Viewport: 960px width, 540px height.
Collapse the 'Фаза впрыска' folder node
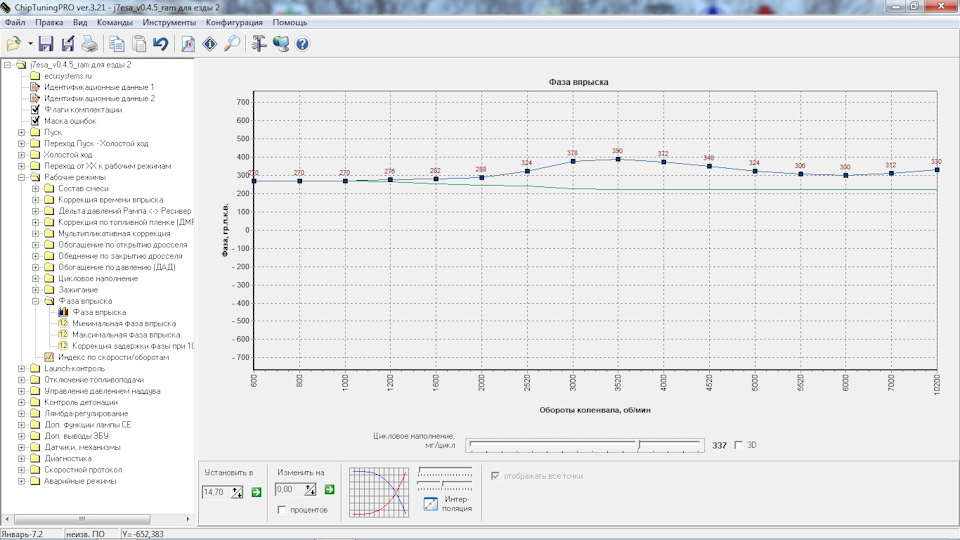tap(36, 301)
